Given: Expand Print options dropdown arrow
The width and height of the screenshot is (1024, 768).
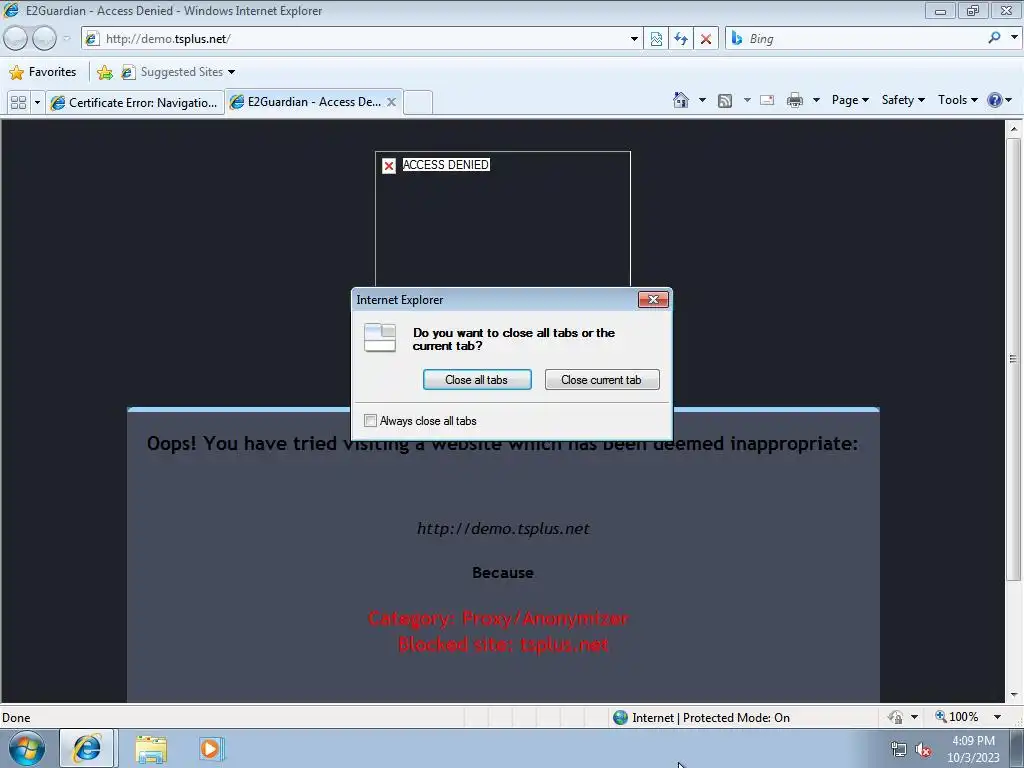Looking at the screenshot, I should pyautogui.click(x=816, y=100).
